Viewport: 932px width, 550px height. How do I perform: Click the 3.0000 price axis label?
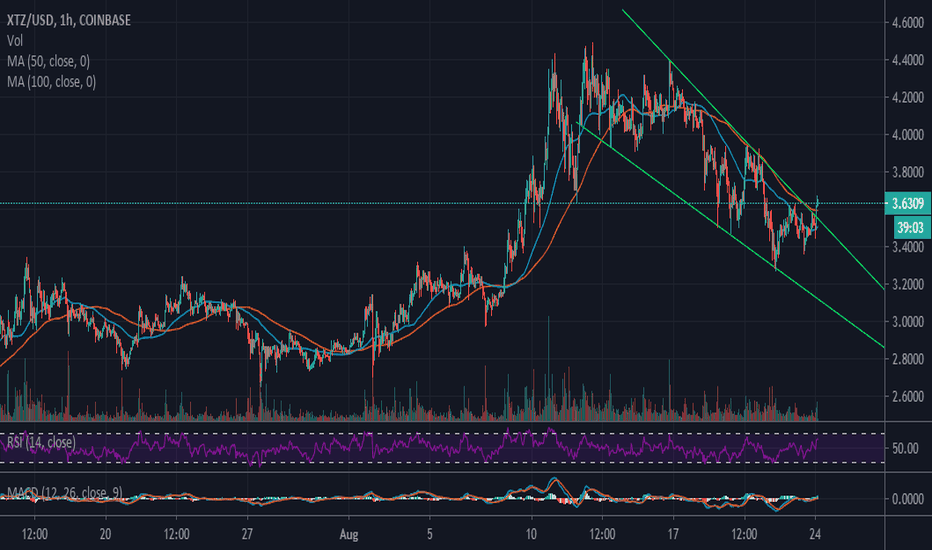[908, 322]
